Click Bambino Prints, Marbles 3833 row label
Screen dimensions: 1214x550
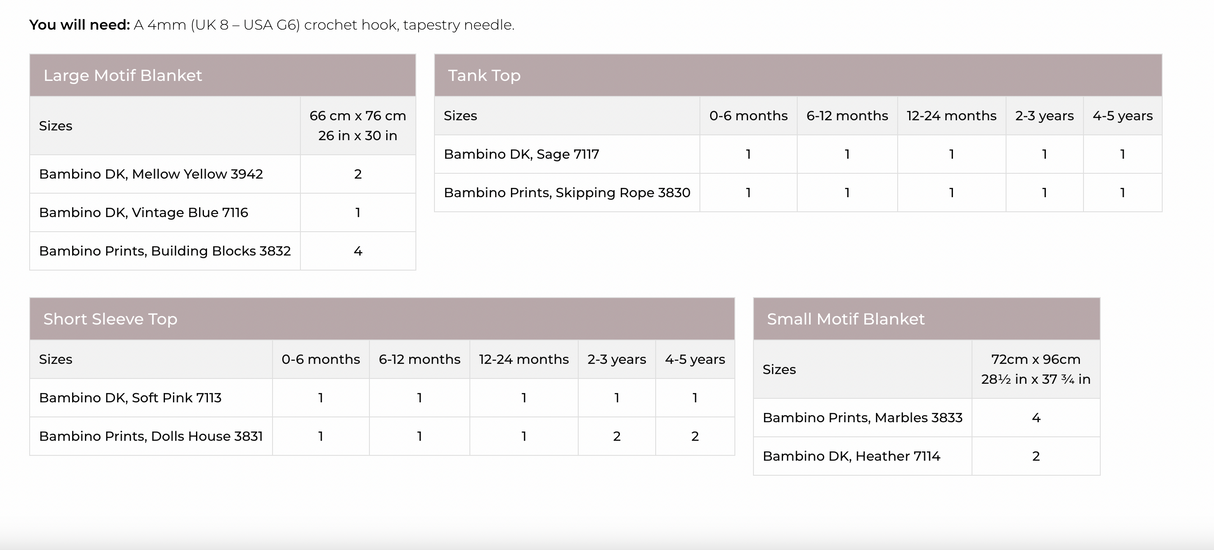pyautogui.click(x=862, y=418)
